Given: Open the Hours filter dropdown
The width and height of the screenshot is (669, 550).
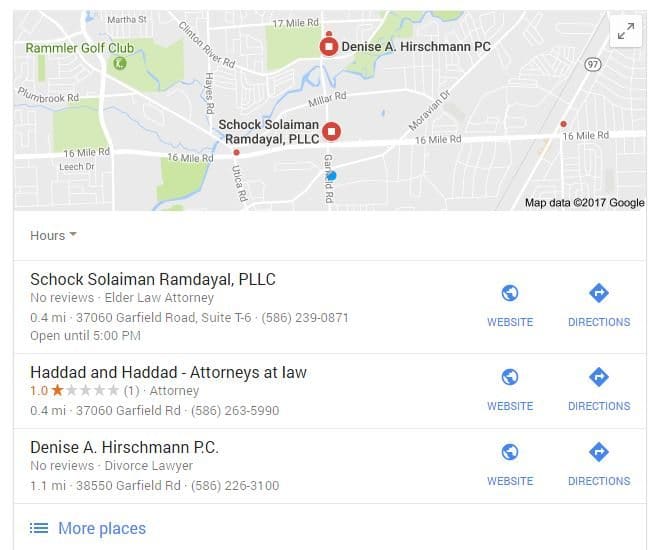Looking at the screenshot, I should (x=53, y=235).
